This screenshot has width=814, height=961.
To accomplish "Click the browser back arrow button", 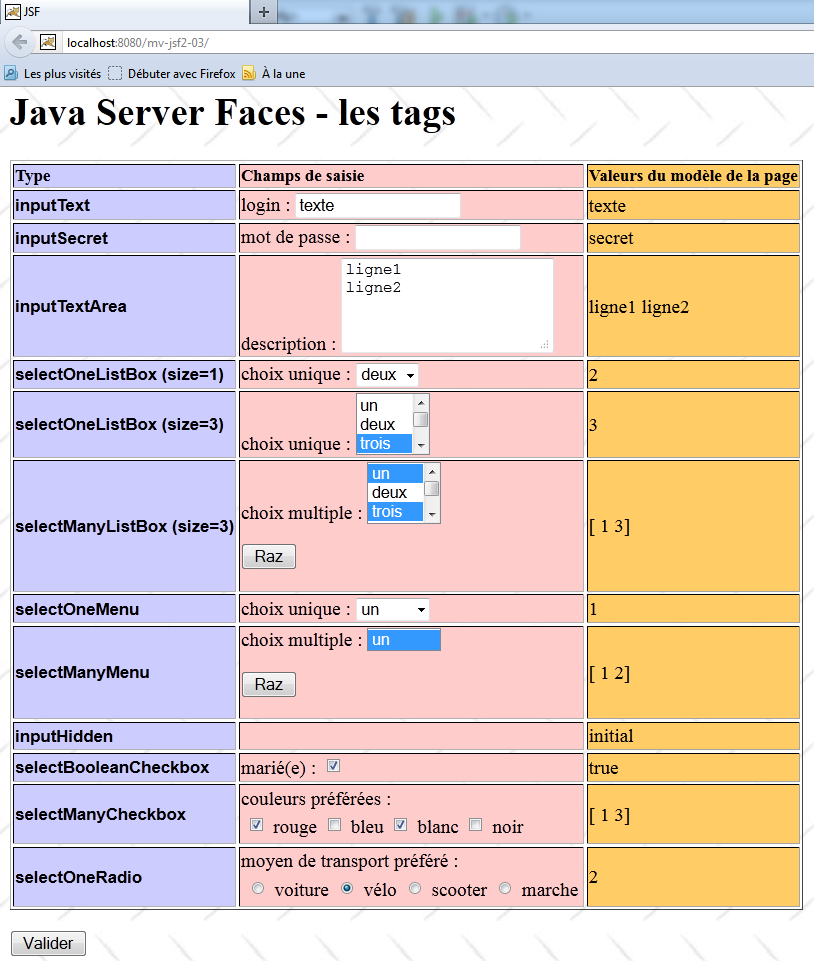I will coord(19,42).
